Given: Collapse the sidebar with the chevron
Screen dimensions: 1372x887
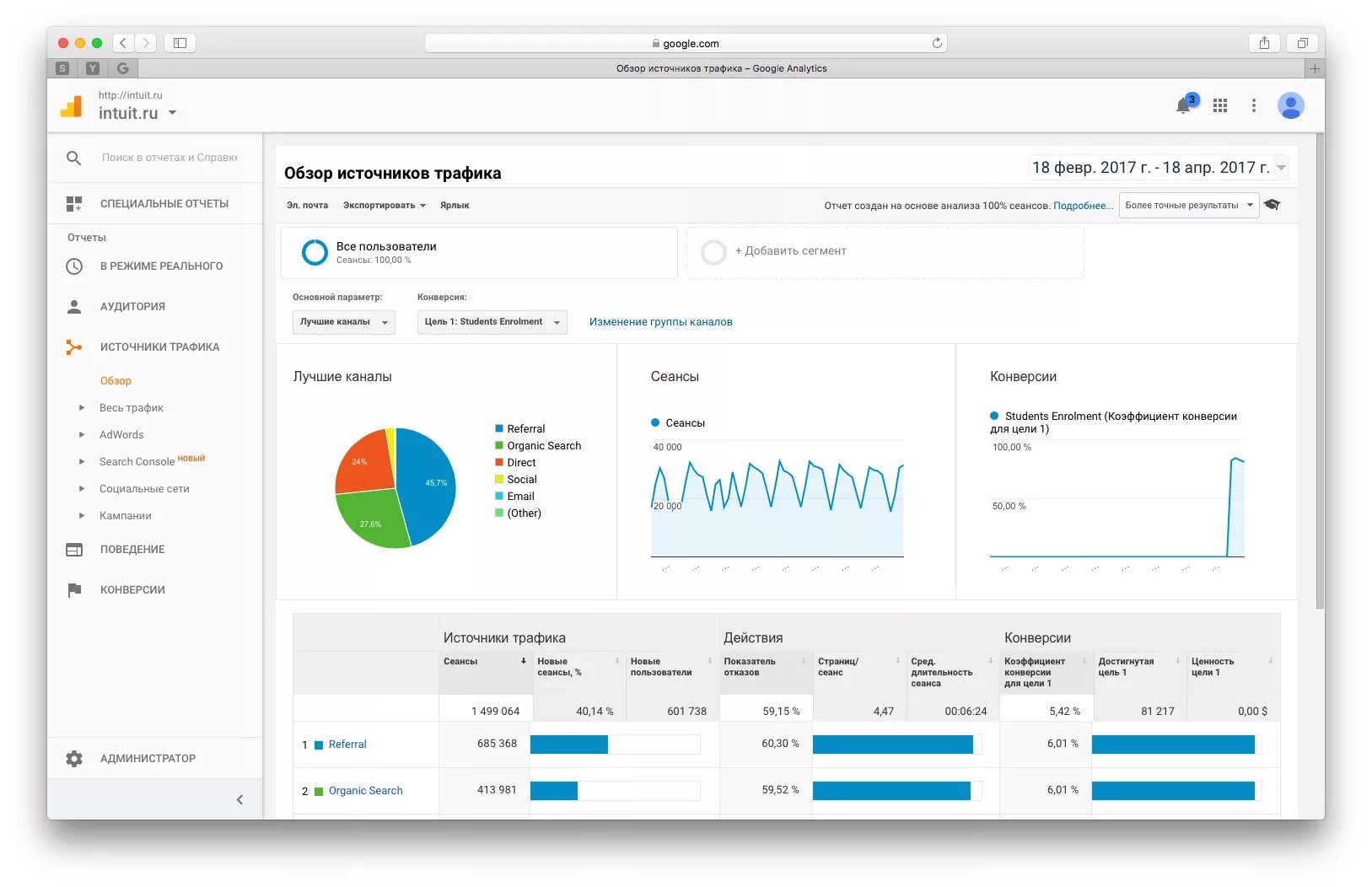Looking at the screenshot, I should pos(239,799).
